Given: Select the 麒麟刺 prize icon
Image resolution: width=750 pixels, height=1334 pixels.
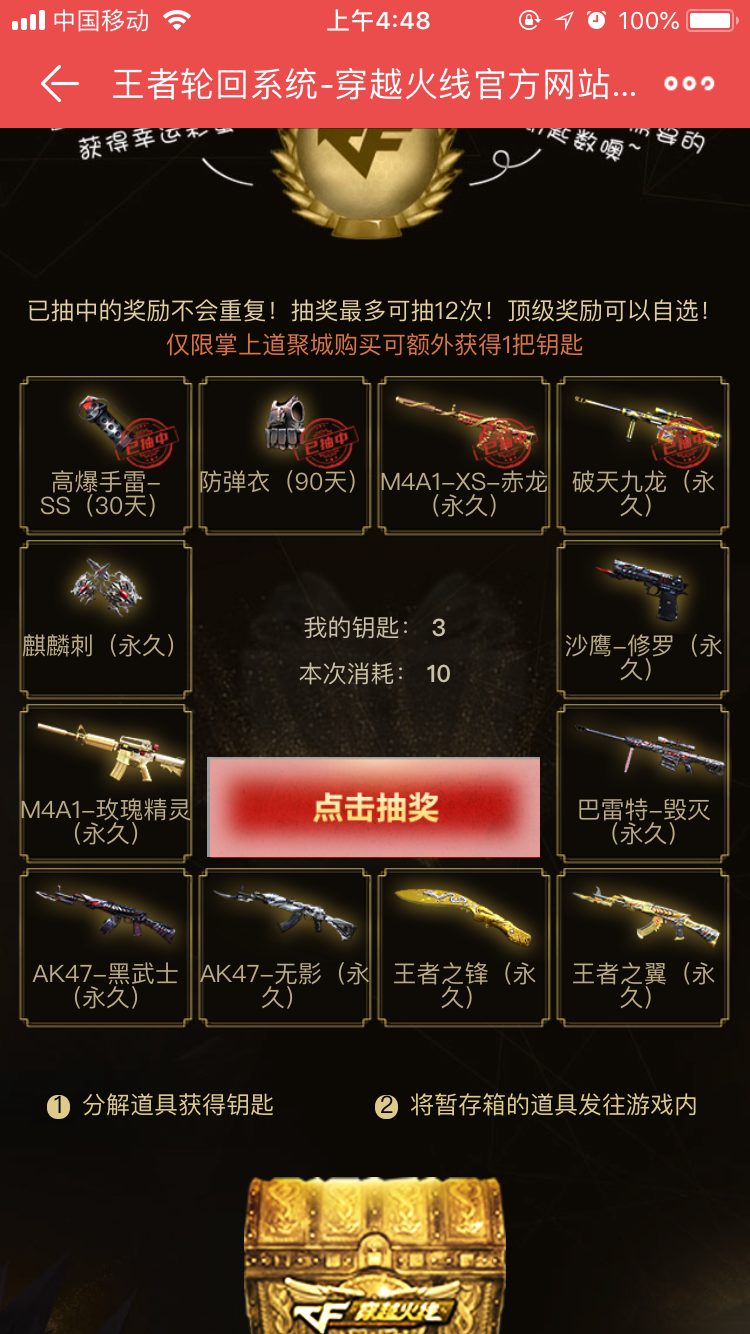Looking at the screenshot, I should click(106, 618).
